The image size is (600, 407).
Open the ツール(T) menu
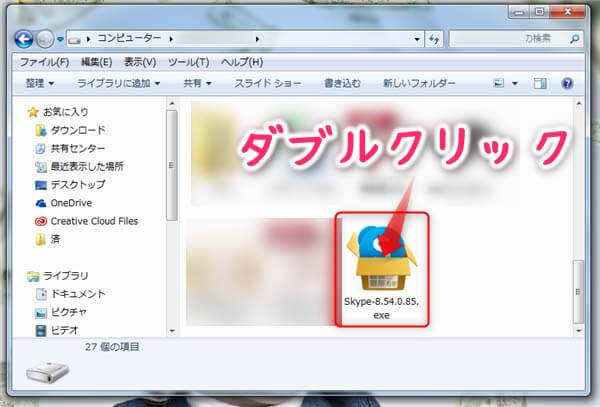pyautogui.click(x=189, y=62)
